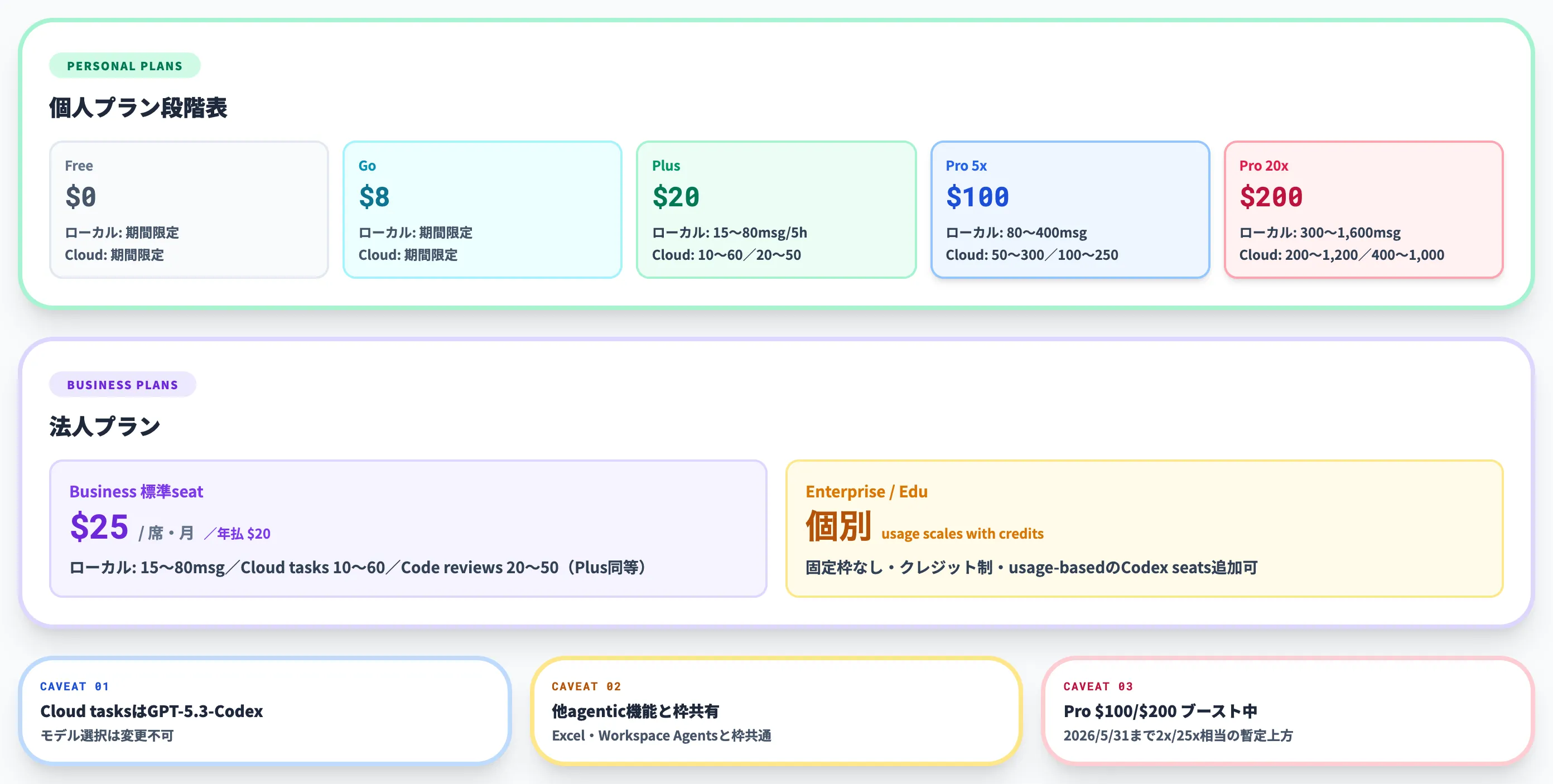The width and height of the screenshot is (1553, 784).
Task: Select the Pro 5x plan label
Action: [966, 166]
